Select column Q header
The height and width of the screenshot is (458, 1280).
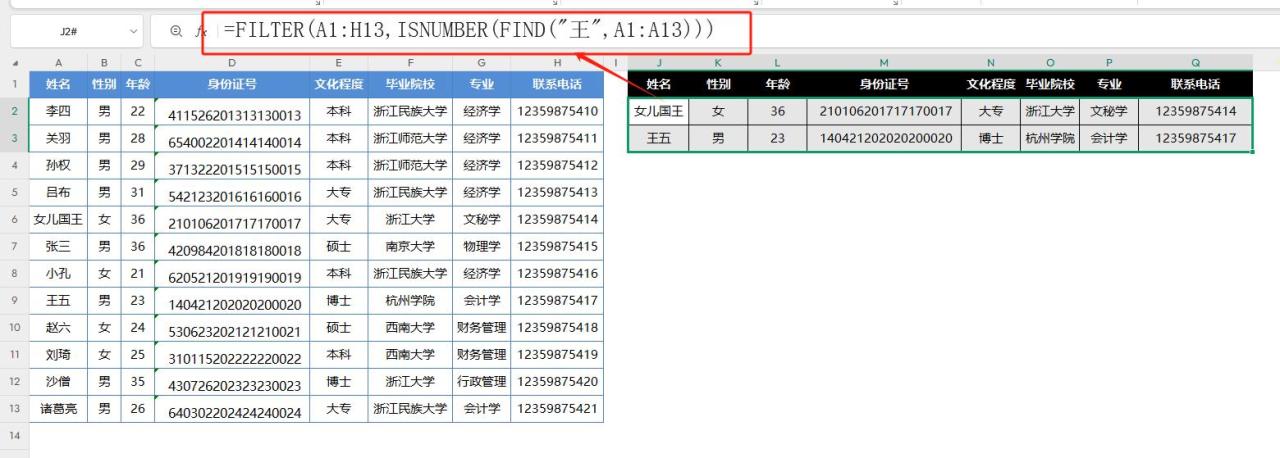point(1195,63)
